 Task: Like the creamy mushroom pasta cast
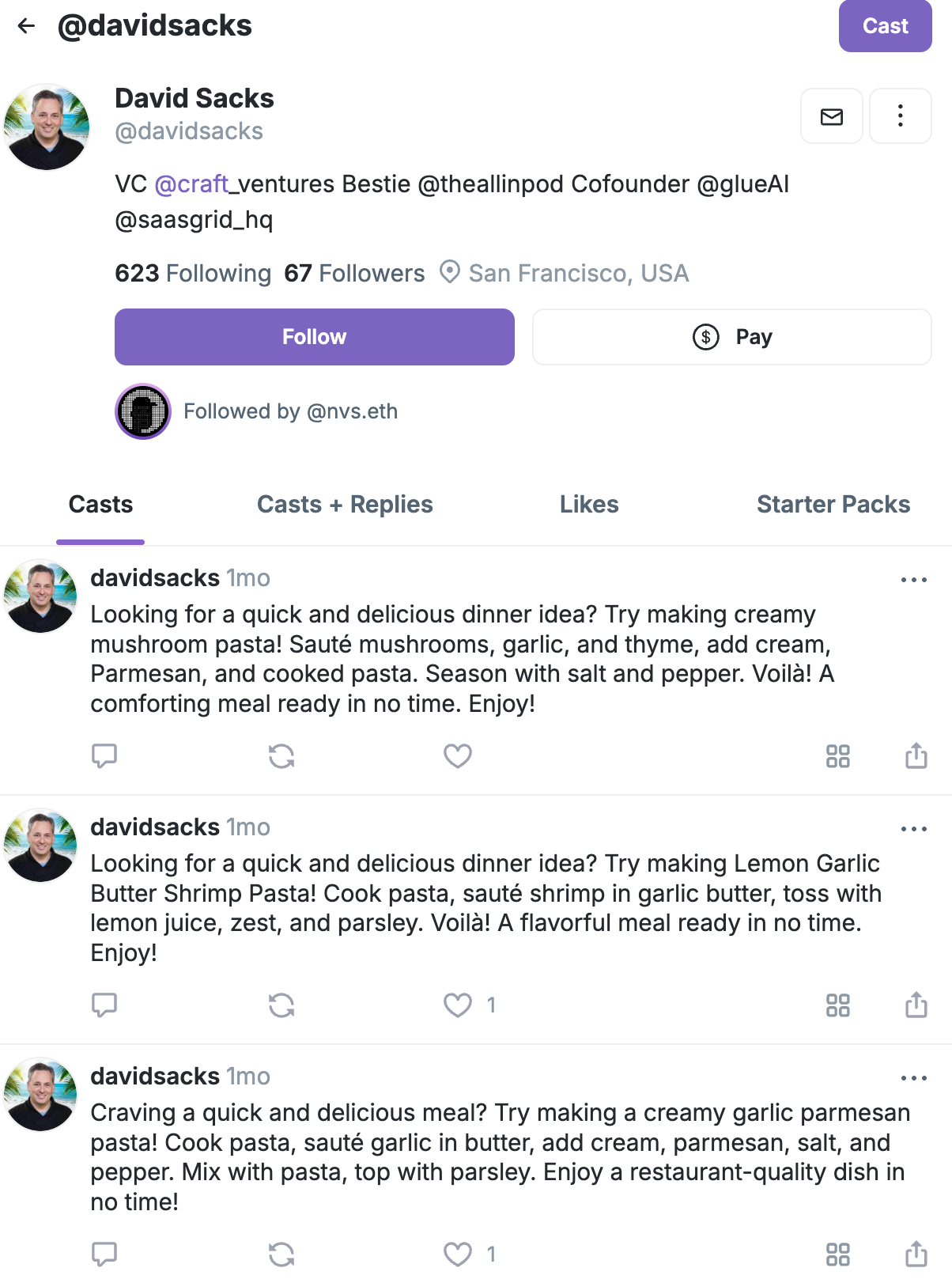pos(457,756)
